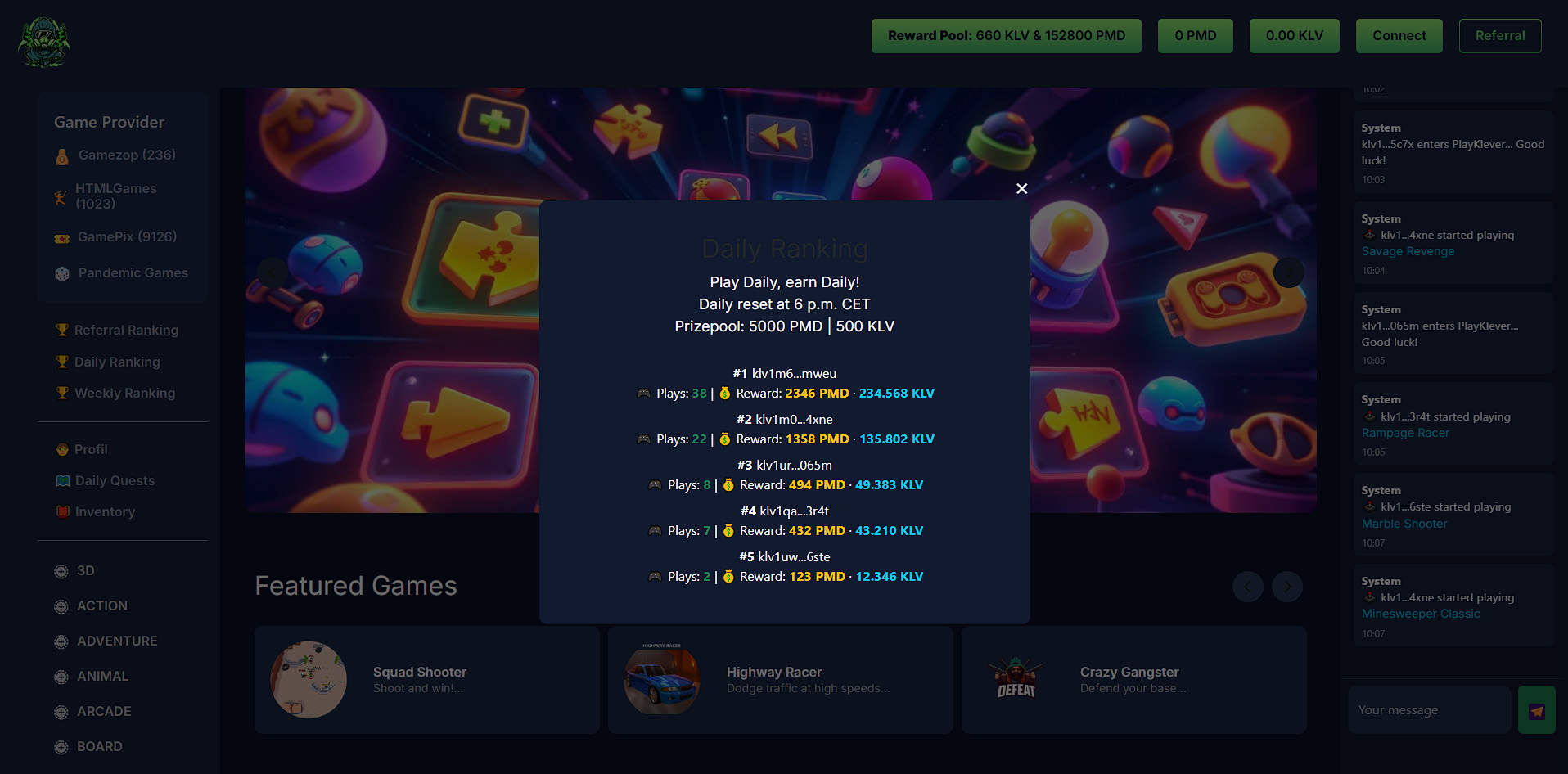1568x774 pixels.
Task: Go back in Featured Games carousel
Action: (1247, 587)
